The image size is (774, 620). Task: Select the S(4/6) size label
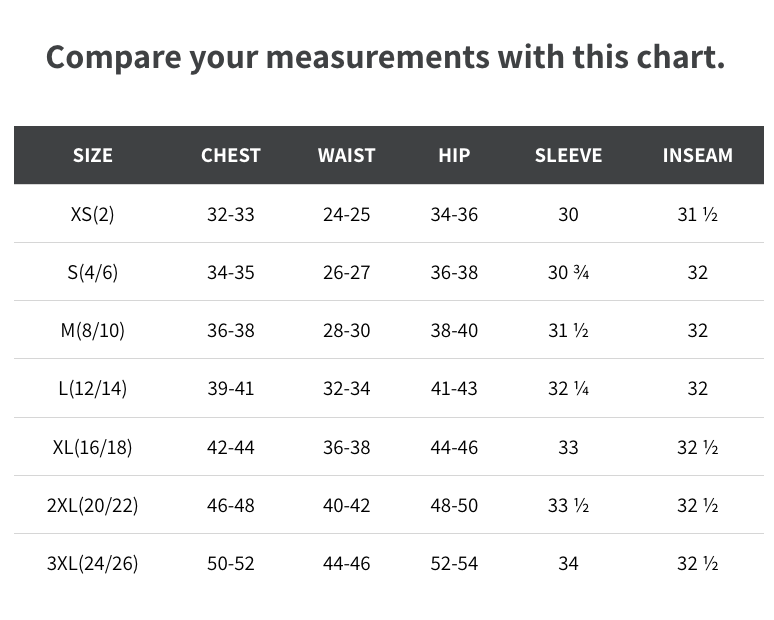[x=92, y=272]
